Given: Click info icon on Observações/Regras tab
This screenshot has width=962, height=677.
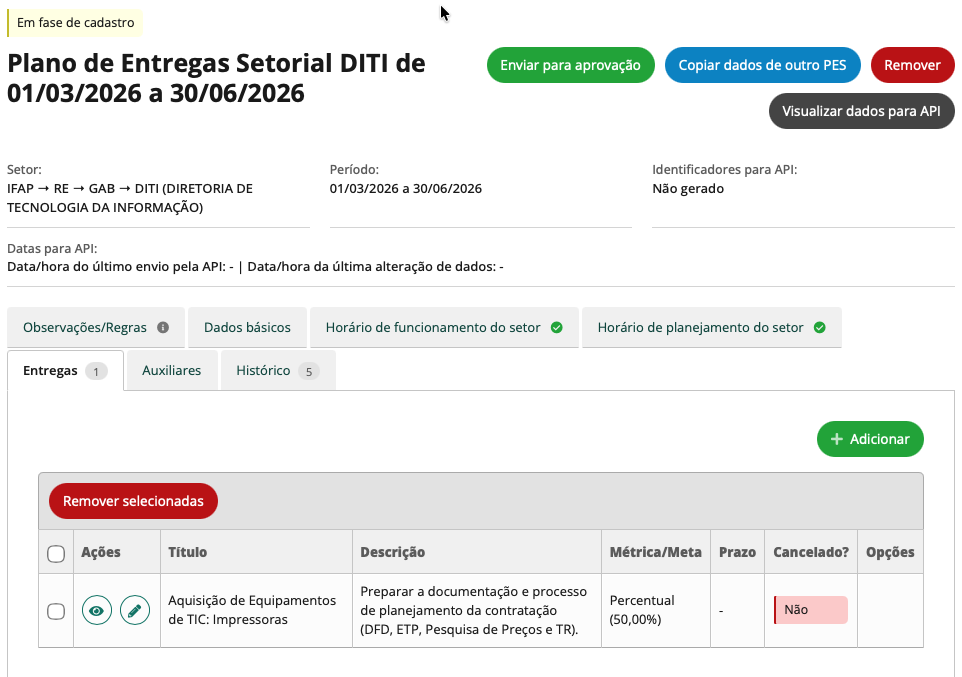Looking at the screenshot, I should (163, 328).
